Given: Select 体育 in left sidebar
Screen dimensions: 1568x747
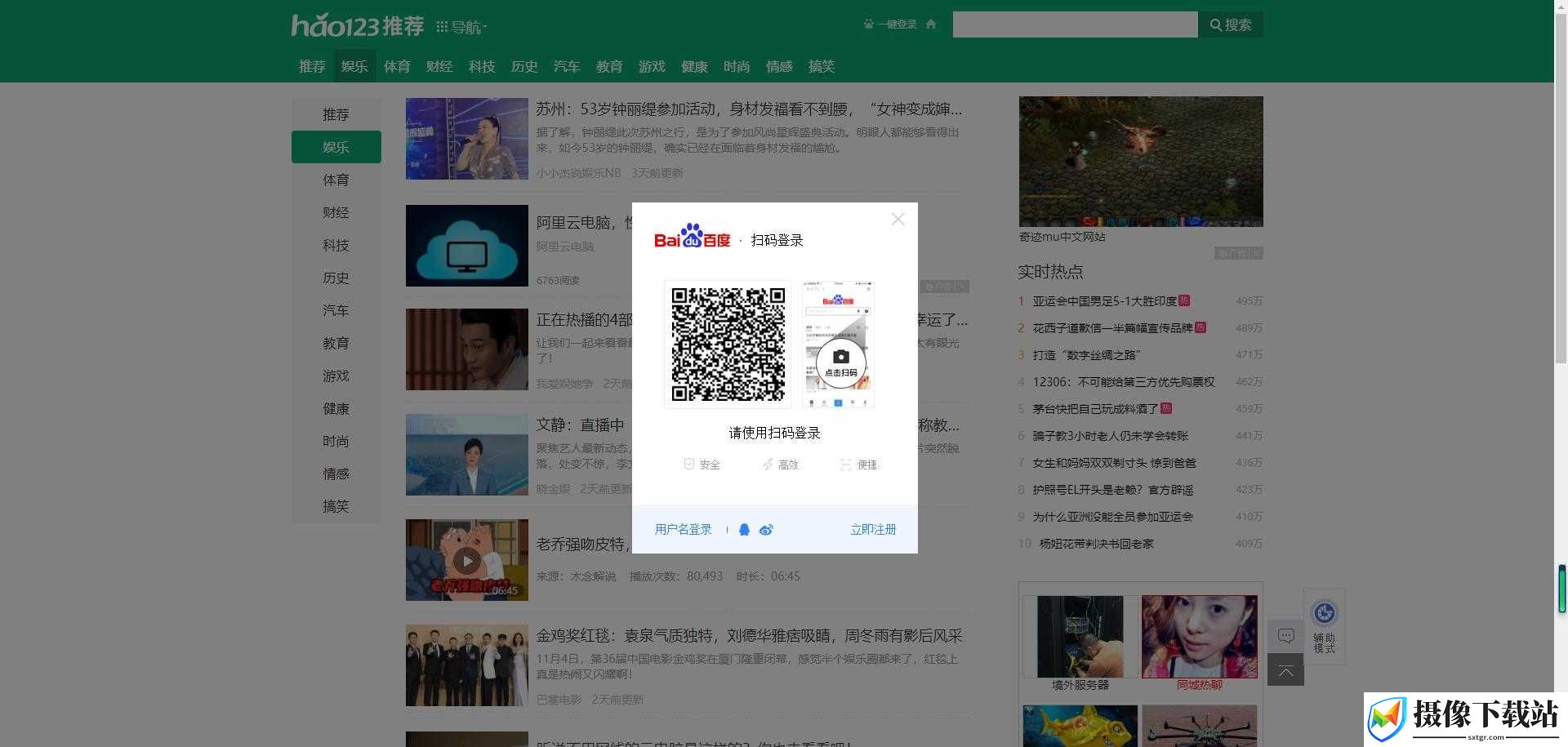Looking at the screenshot, I should tap(336, 180).
